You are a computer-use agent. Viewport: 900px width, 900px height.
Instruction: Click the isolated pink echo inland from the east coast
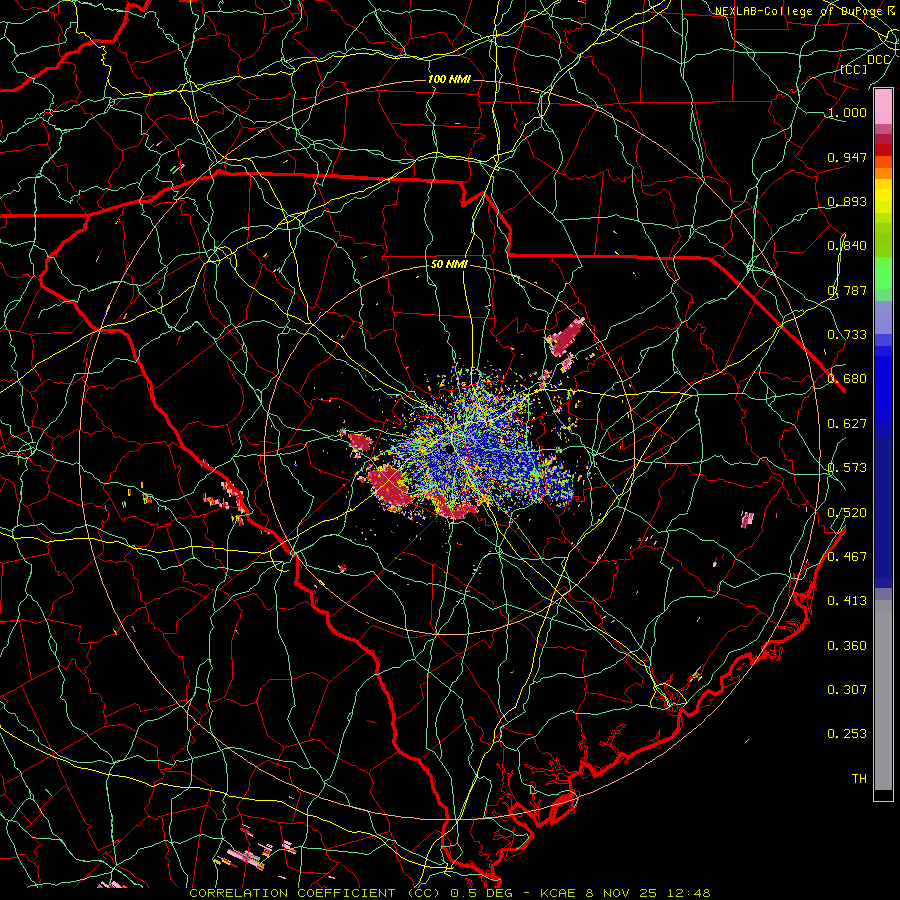tap(747, 519)
